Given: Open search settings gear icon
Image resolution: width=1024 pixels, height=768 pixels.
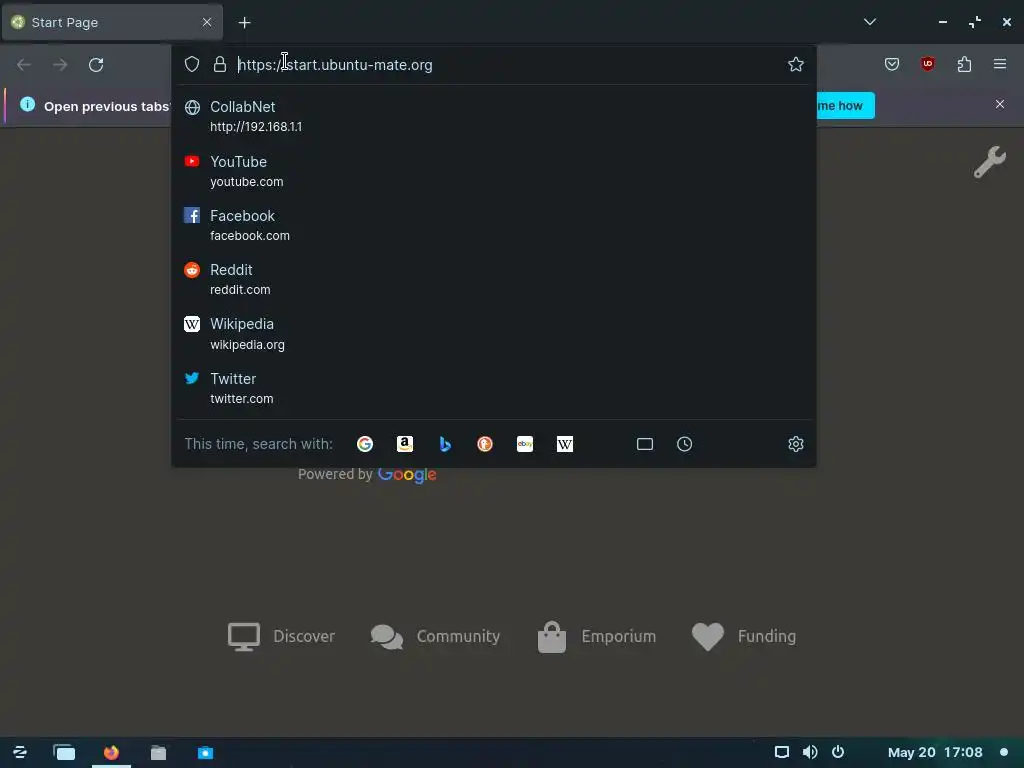Looking at the screenshot, I should (x=795, y=444).
